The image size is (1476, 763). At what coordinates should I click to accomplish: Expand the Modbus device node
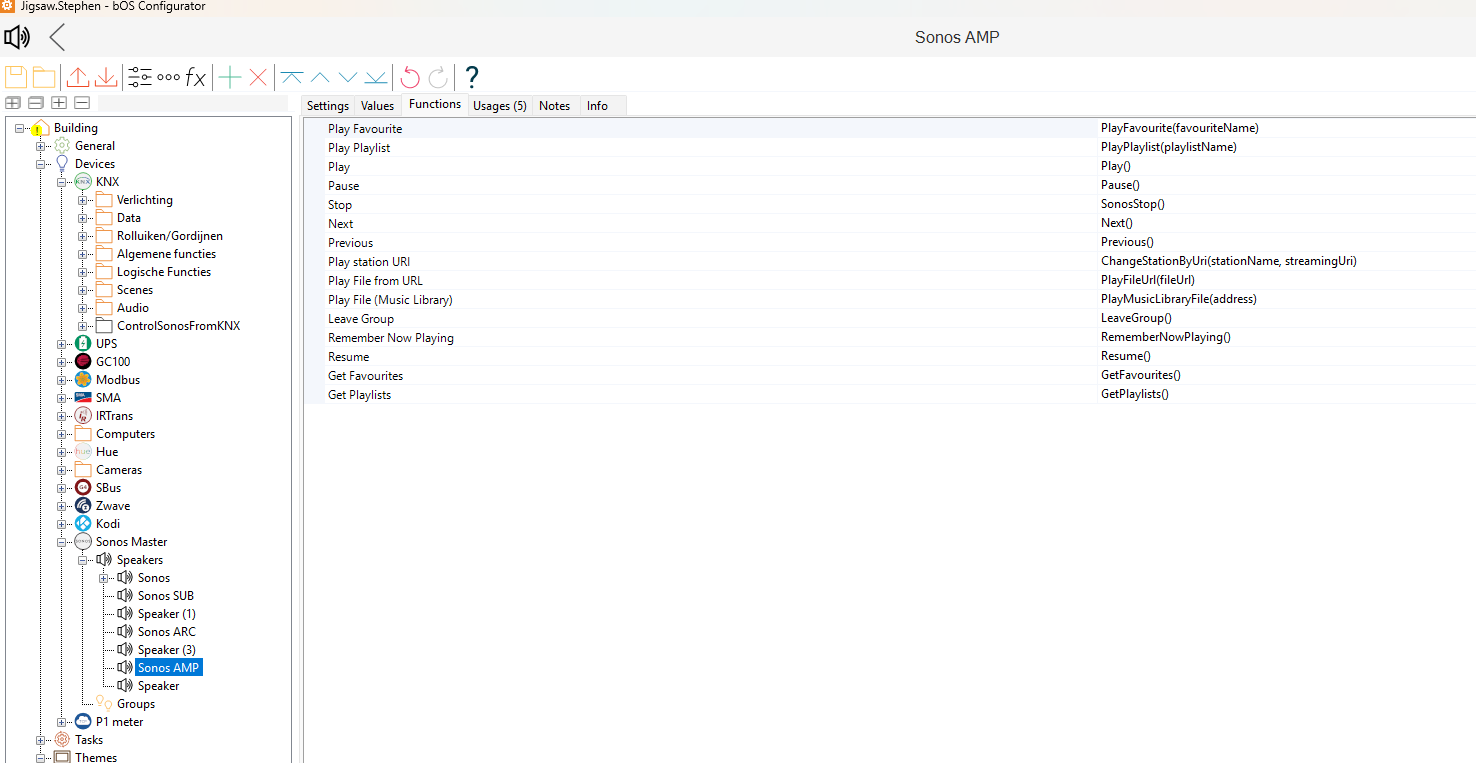point(62,380)
